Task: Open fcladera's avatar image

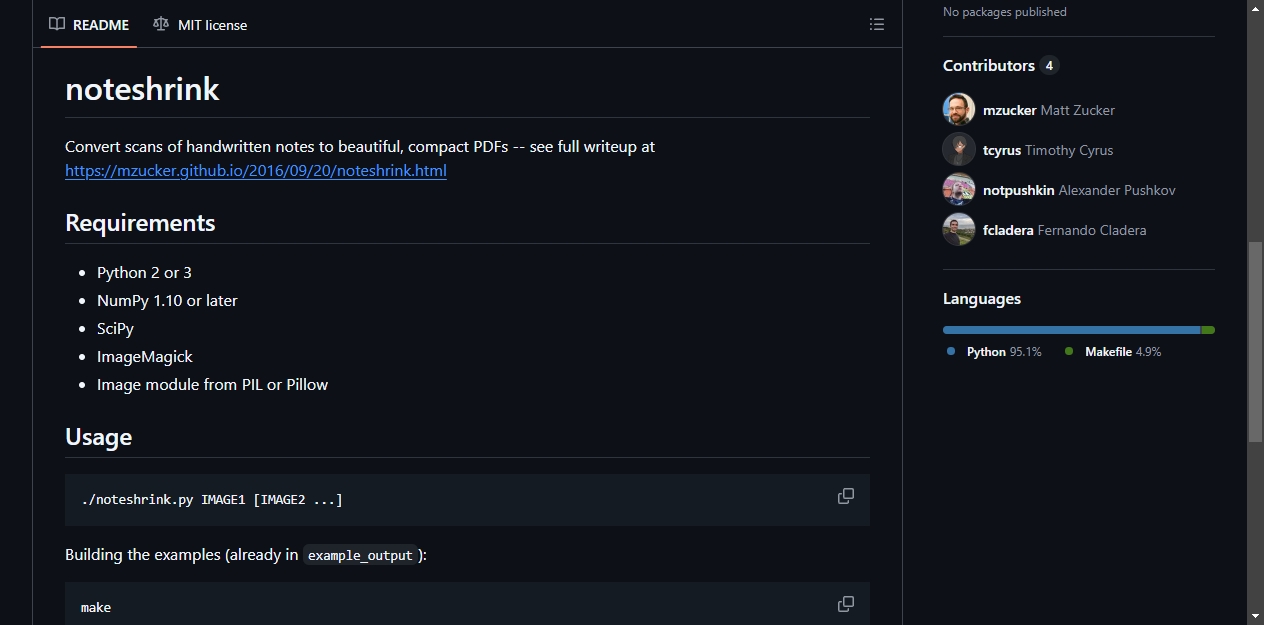Action: coord(959,230)
